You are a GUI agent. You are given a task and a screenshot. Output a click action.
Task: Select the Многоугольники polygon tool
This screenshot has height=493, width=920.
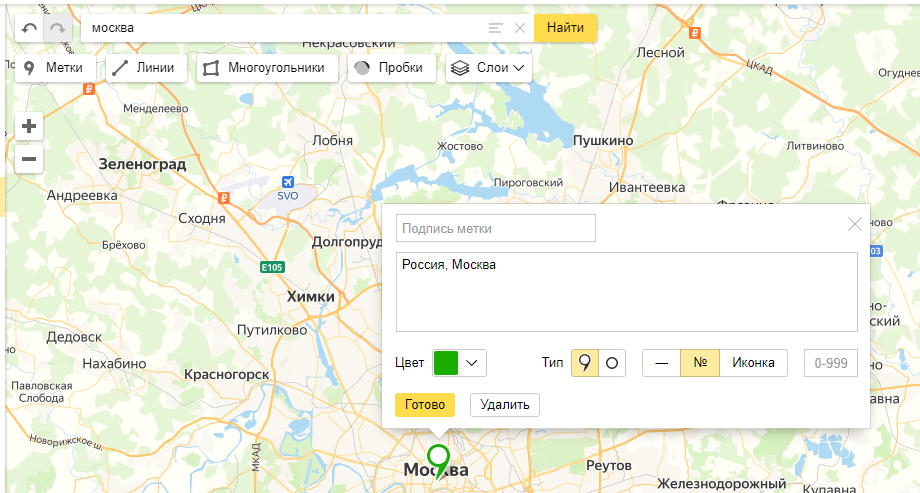tap(268, 68)
